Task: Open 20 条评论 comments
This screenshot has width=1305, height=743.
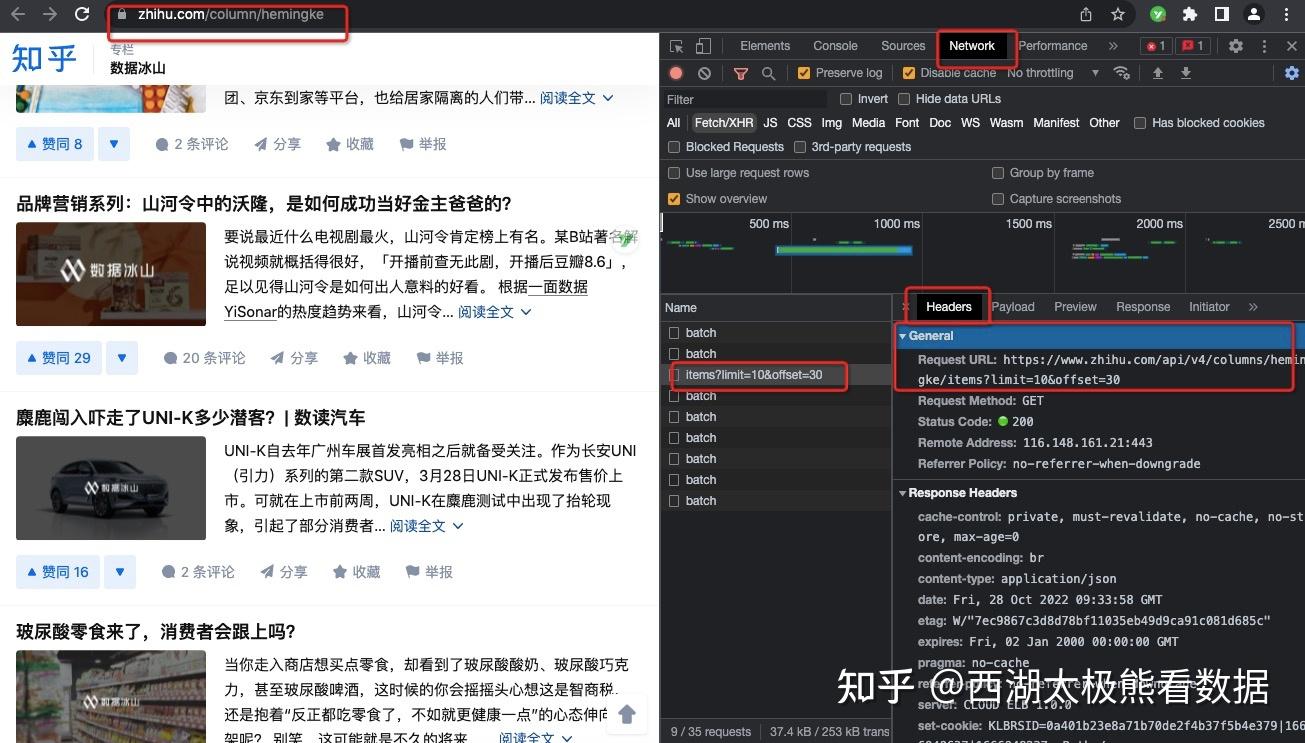Action: click(204, 358)
